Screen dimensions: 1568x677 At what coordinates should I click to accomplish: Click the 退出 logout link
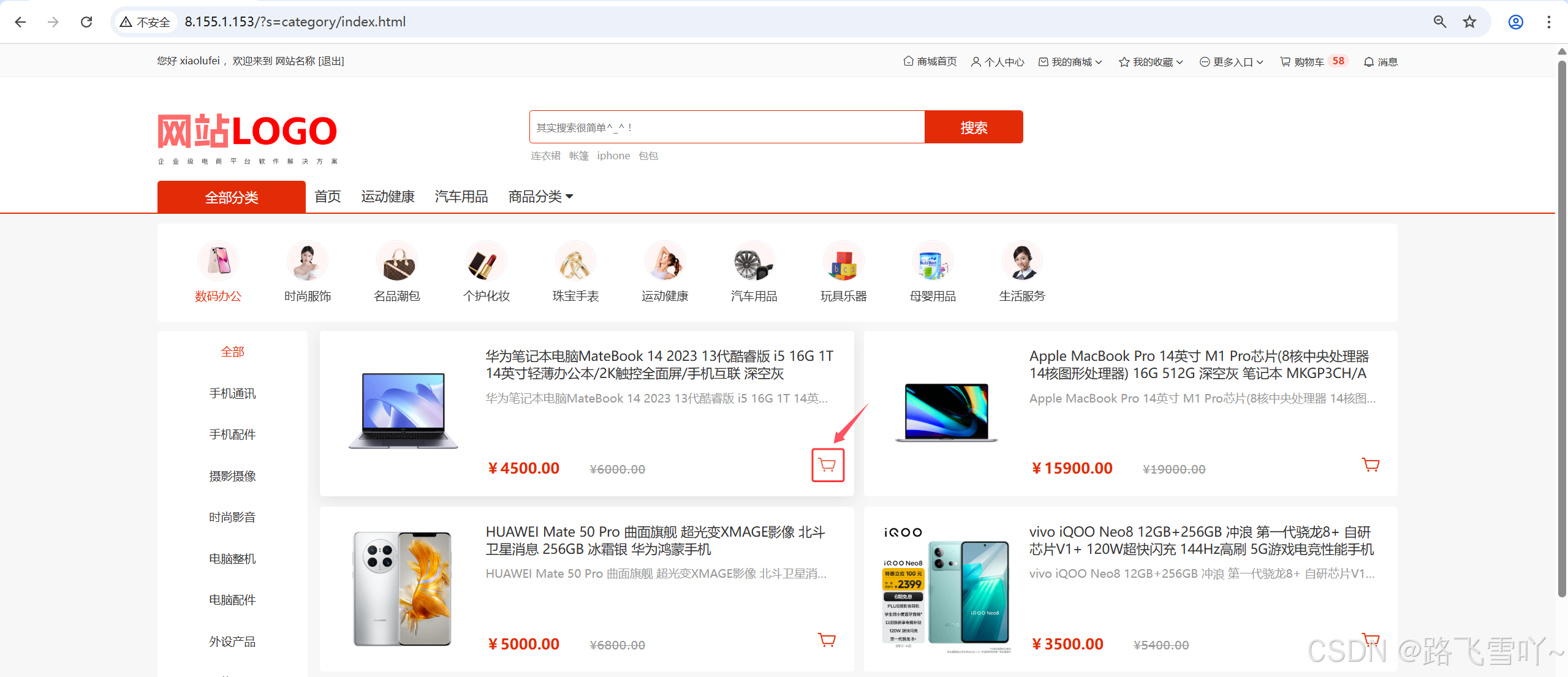(x=331, y=61)
